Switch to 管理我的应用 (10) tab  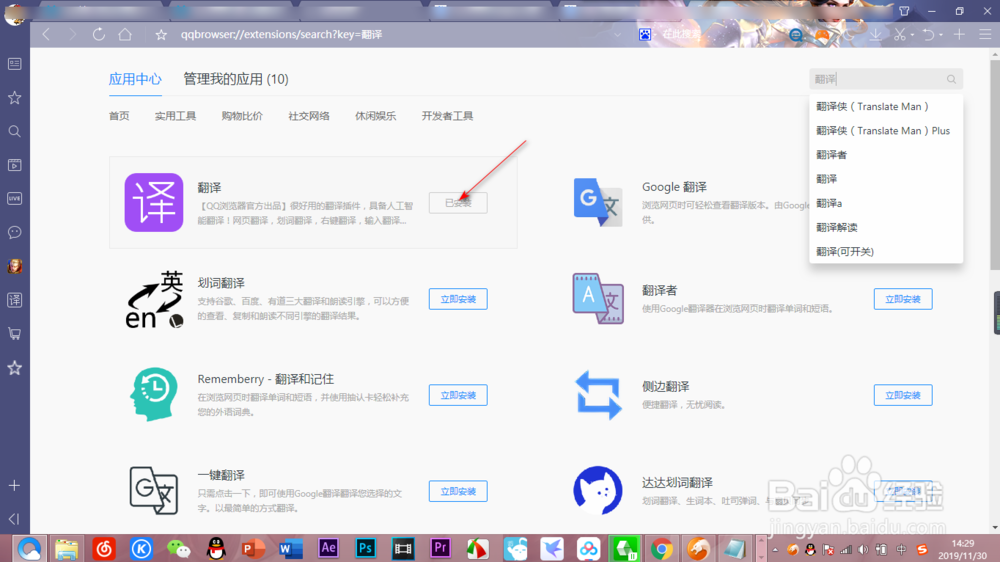236,79
